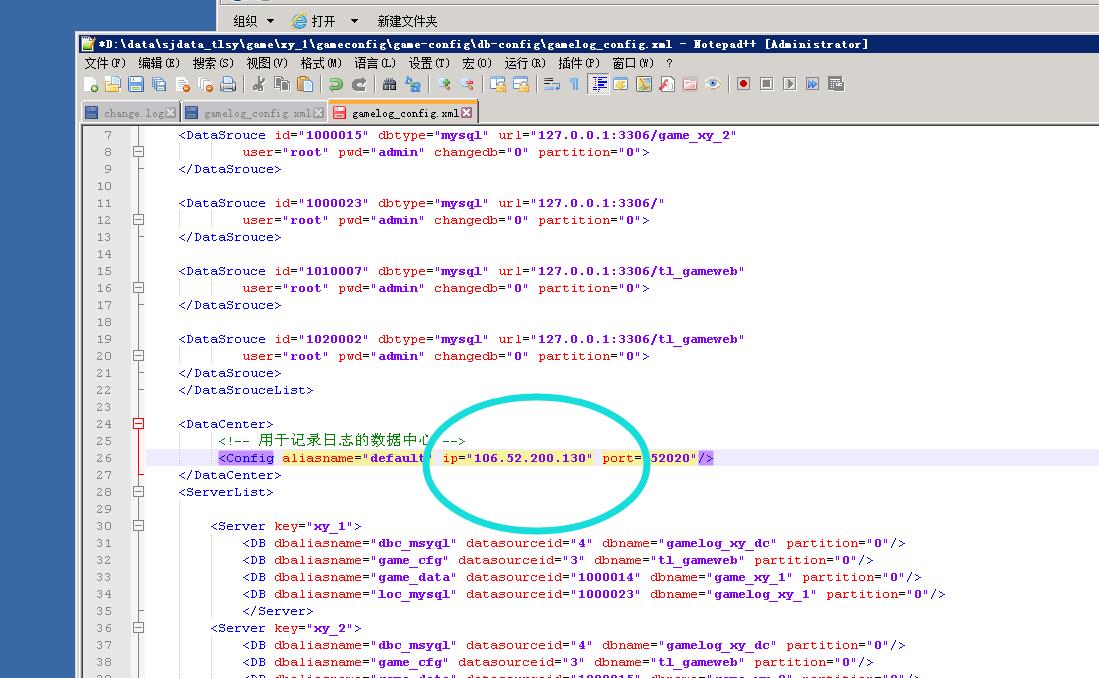Save the current file via toolbar
This screenshot has height=678, width=1099.
[136, 84]
